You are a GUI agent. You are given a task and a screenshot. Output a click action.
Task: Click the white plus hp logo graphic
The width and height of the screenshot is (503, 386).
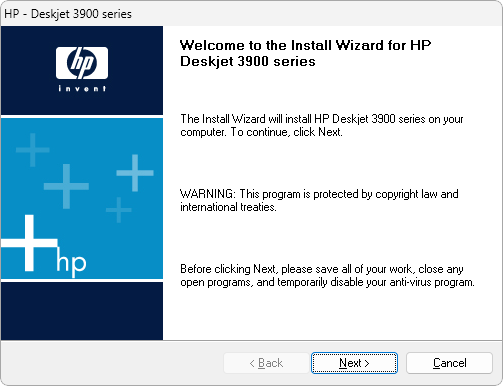pyautogui.click(x=44, y=246)
